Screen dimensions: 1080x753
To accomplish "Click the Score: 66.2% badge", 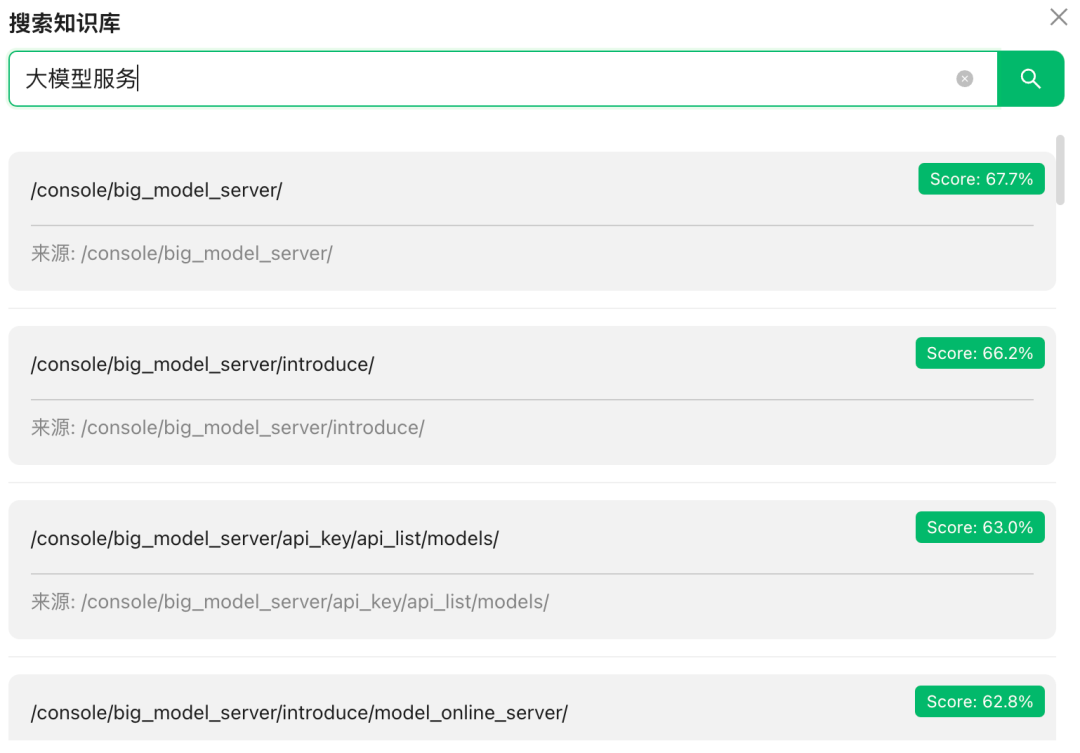I will coord(980,353).
